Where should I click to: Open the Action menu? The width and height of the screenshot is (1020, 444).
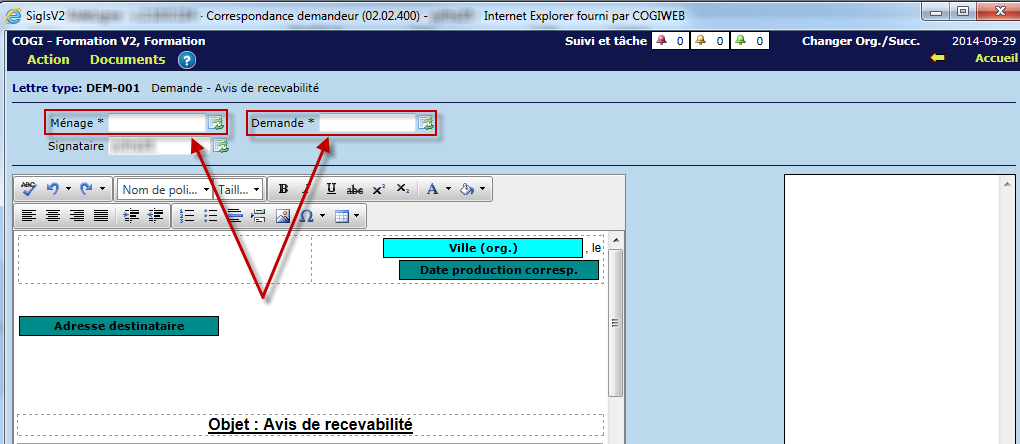pyautogui.click(x=48, y=60)
